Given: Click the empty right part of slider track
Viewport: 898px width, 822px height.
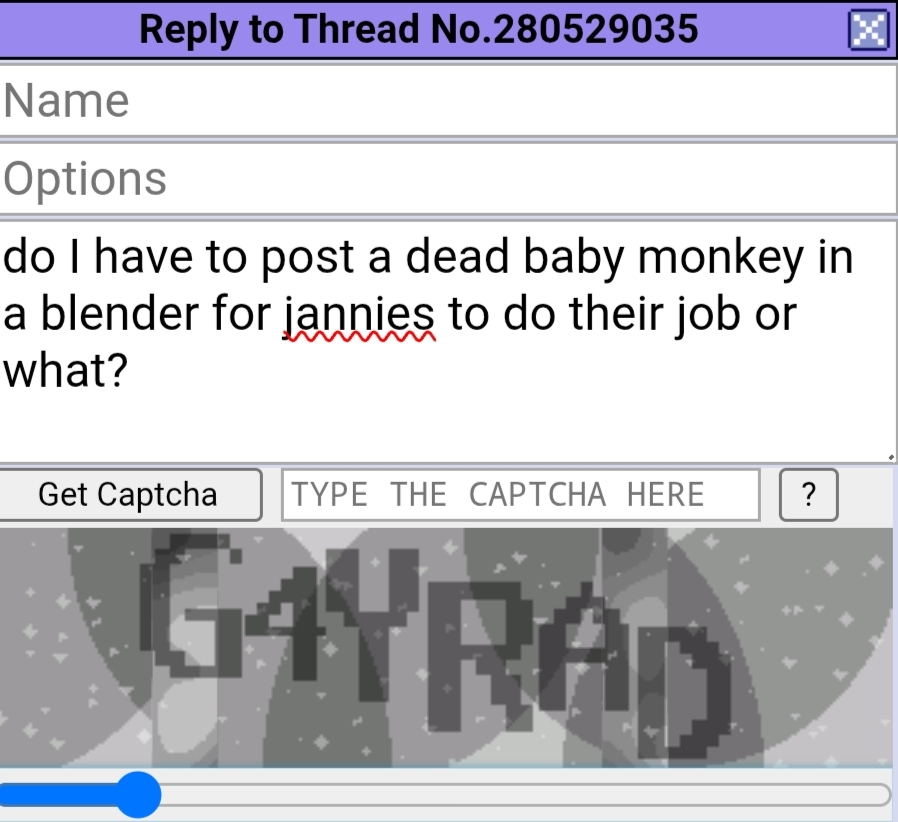Looking at the screenshot, I should pyautogui.click(x=524, y=795).
